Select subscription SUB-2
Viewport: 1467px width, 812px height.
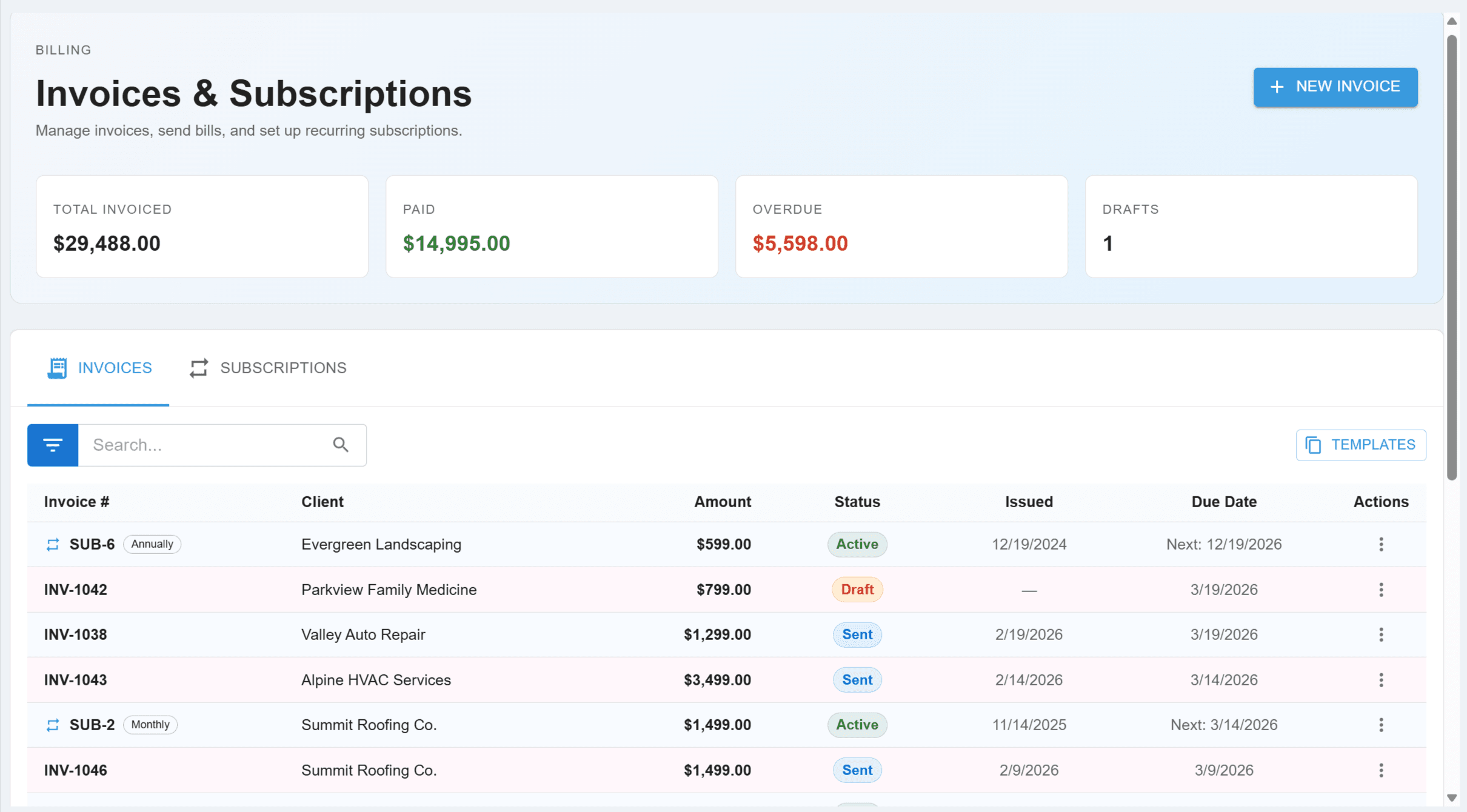[x=92, y=725]
